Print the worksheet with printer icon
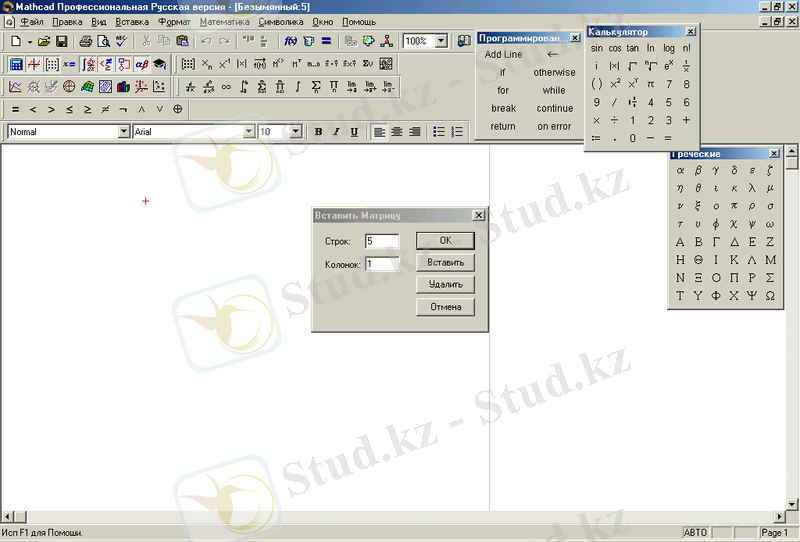This screenshot has width=800, height=542. click(x=86, y=41)
